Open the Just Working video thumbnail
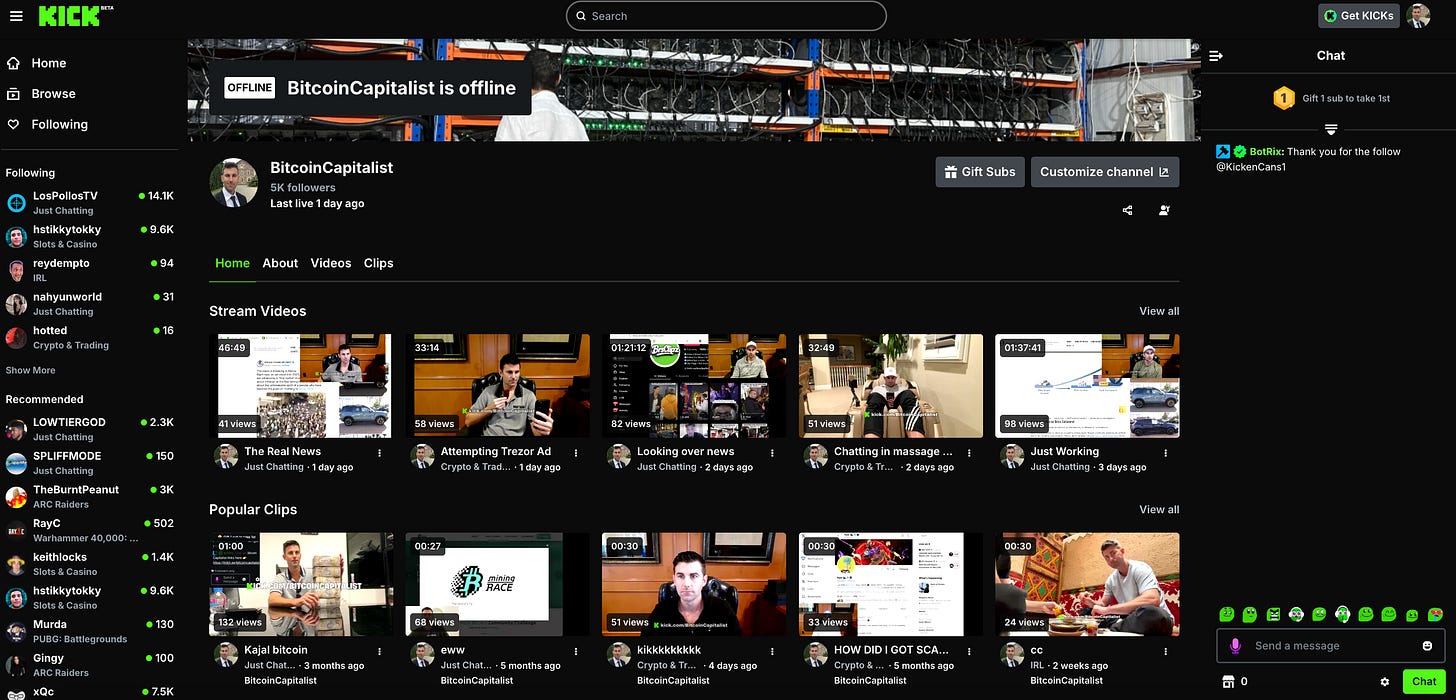 pyautogui.click(x=1087, y=386)
